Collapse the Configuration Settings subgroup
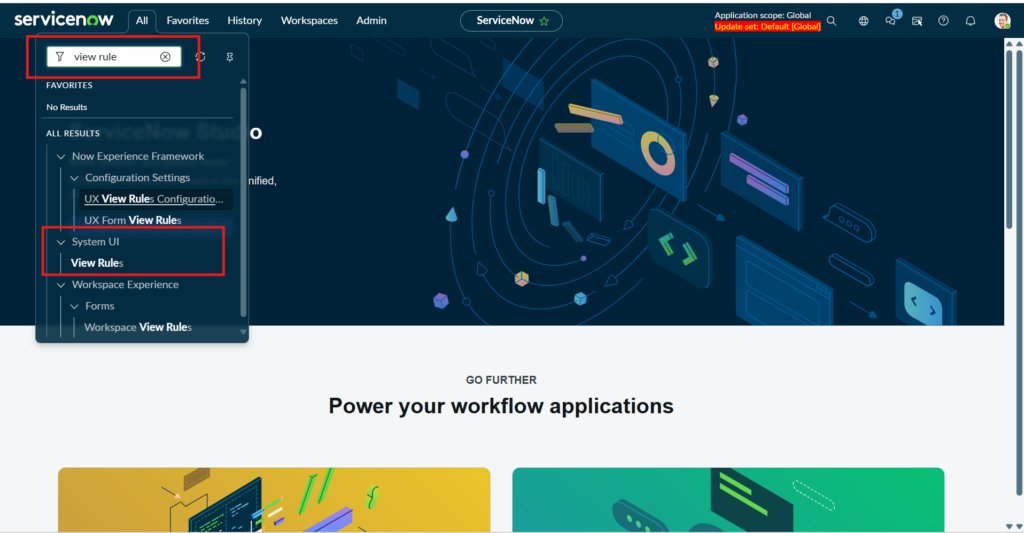This screenshot has height=533, width=1024. pyautogui.click(x=74, y=178)
